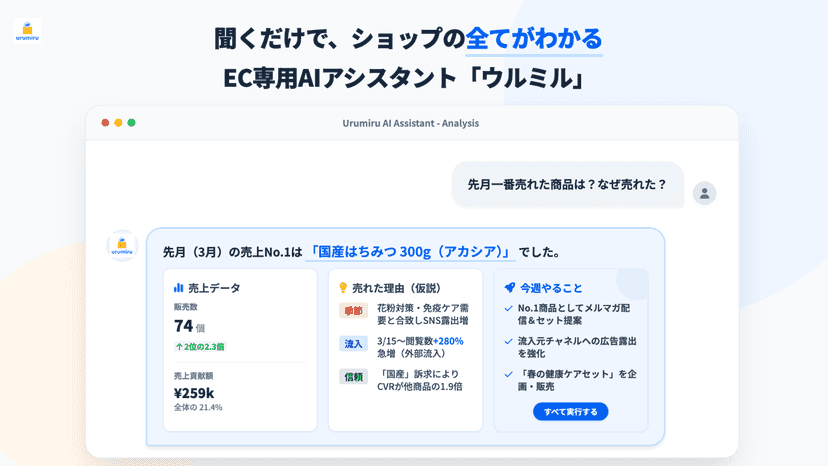Click the すべて実行する button

pos(570,412)
